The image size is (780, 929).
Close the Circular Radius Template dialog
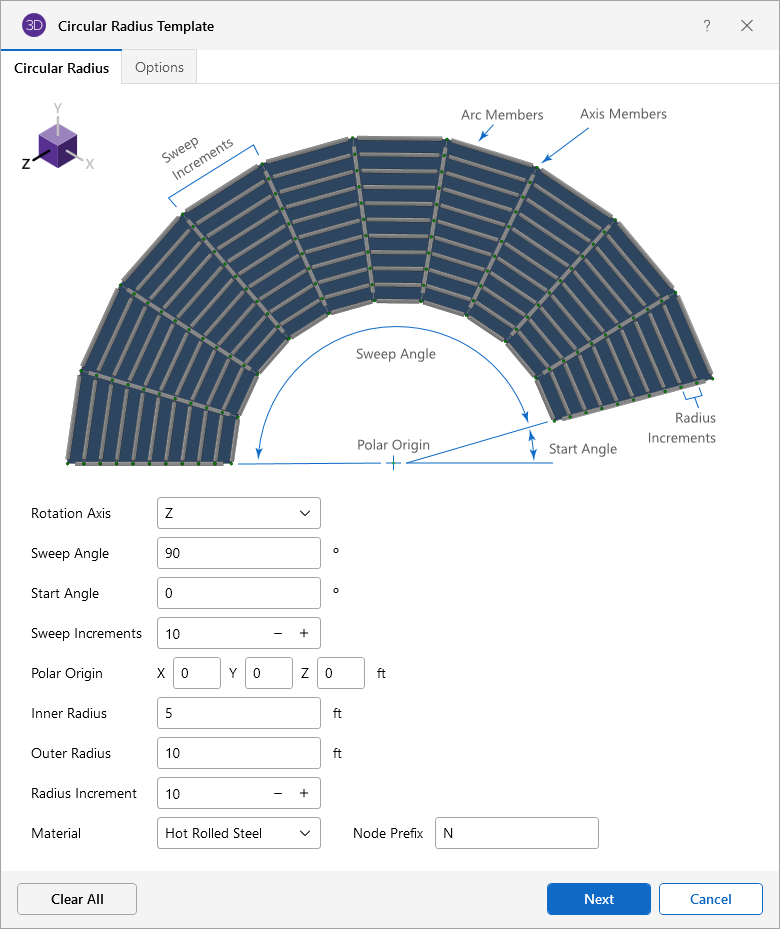click(747, 26)
